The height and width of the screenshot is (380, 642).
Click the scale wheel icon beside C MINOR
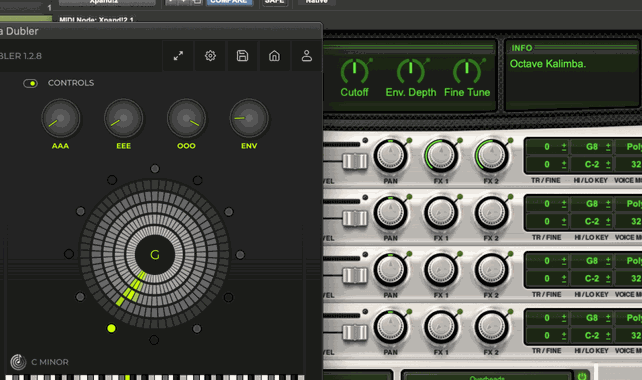point(18,362)
